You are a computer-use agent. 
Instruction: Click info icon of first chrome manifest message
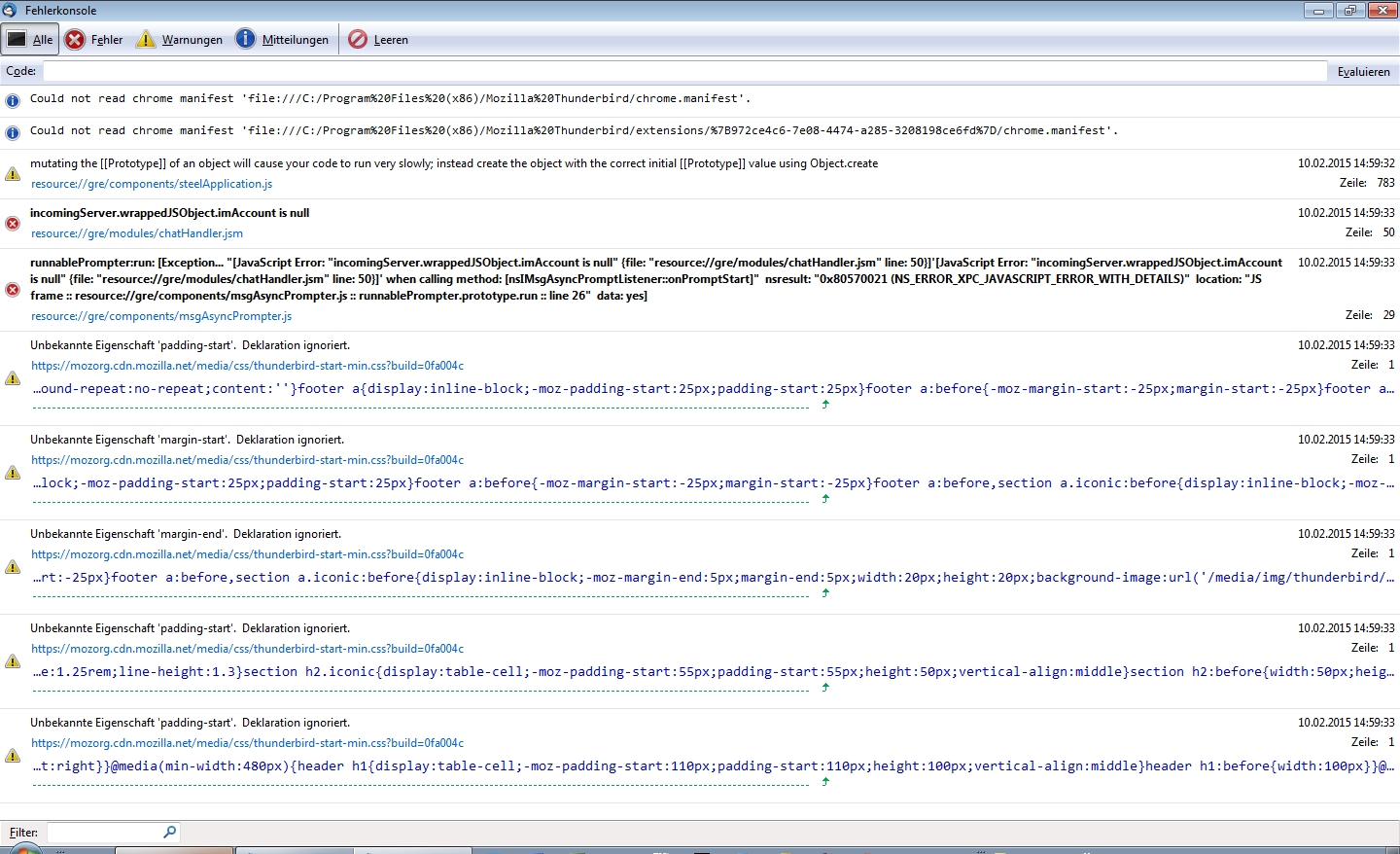pos(13,101)
